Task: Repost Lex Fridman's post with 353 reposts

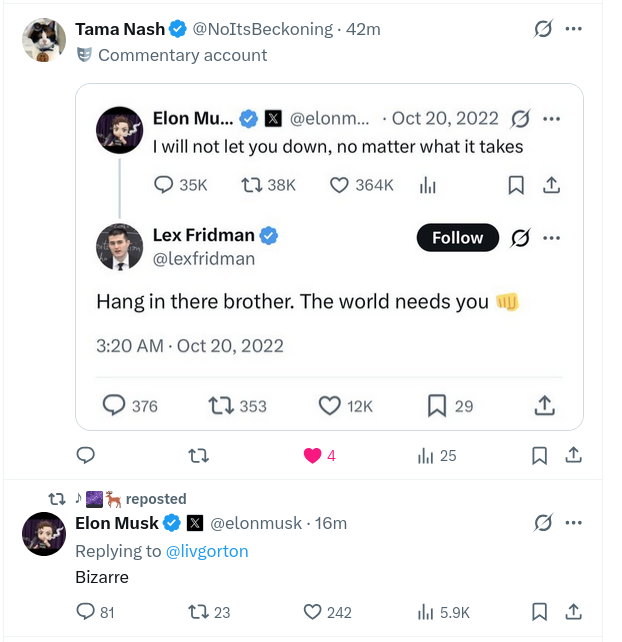Action: point(220,405)
